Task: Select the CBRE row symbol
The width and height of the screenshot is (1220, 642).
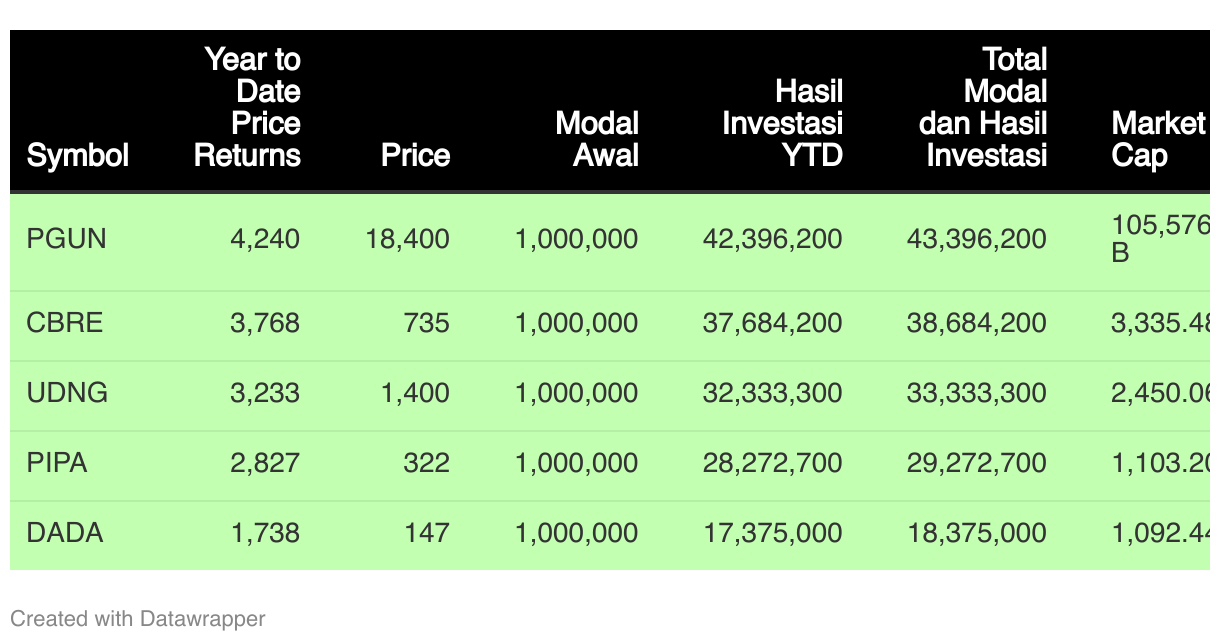Action: click(x=65, y=323)
